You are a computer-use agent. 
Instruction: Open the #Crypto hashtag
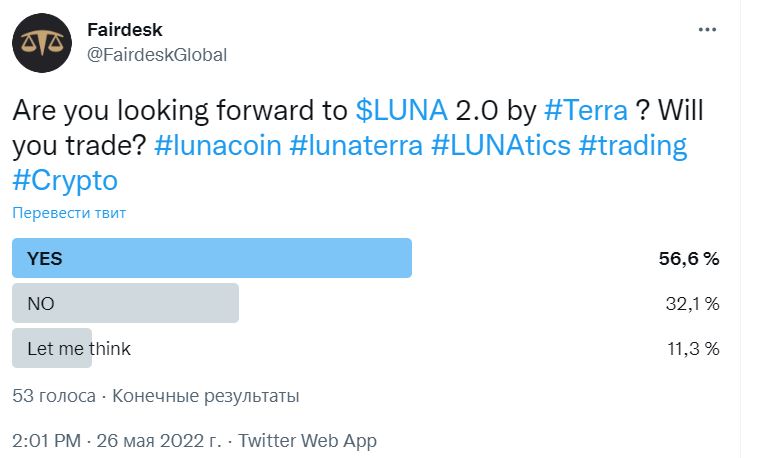[65, 181]
